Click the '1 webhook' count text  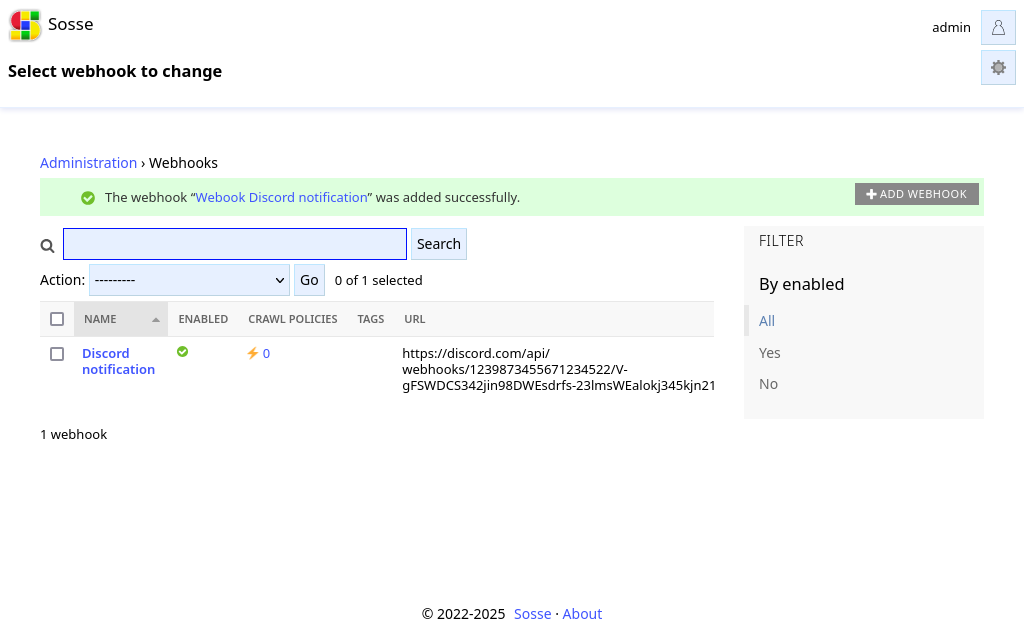[x=74, y=435]
